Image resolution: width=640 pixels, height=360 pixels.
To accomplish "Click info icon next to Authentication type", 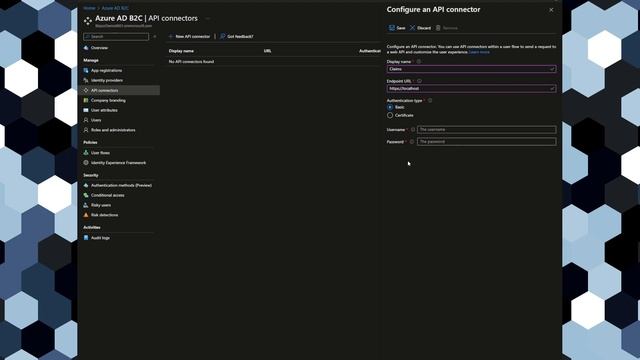I will pyautogui.click(x=430, y=100).
